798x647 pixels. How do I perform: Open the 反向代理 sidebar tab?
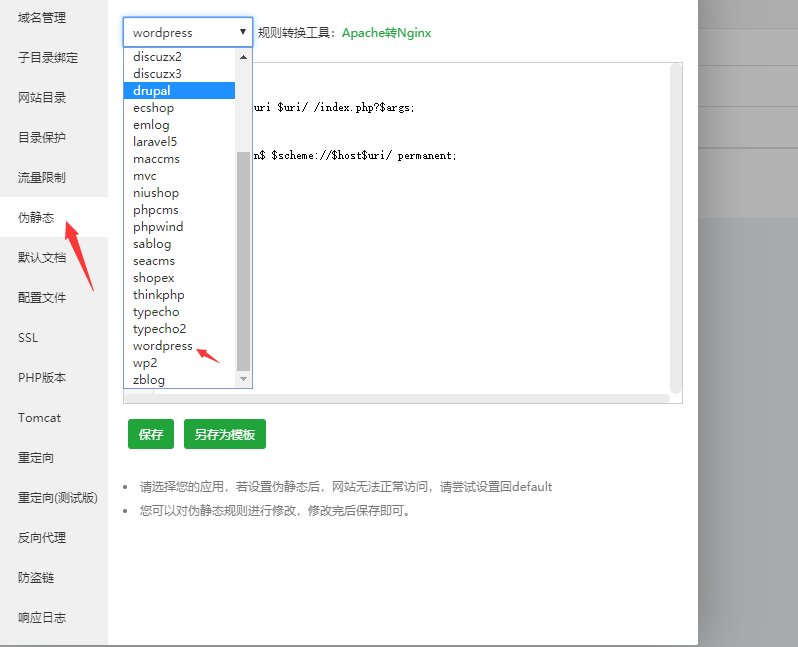(x=53, y=538)
